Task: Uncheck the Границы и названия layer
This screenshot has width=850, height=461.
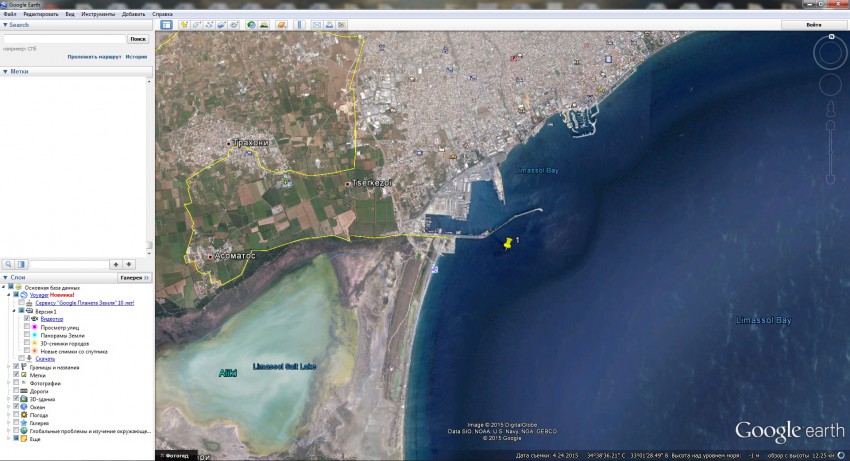Action: [16, 367]
